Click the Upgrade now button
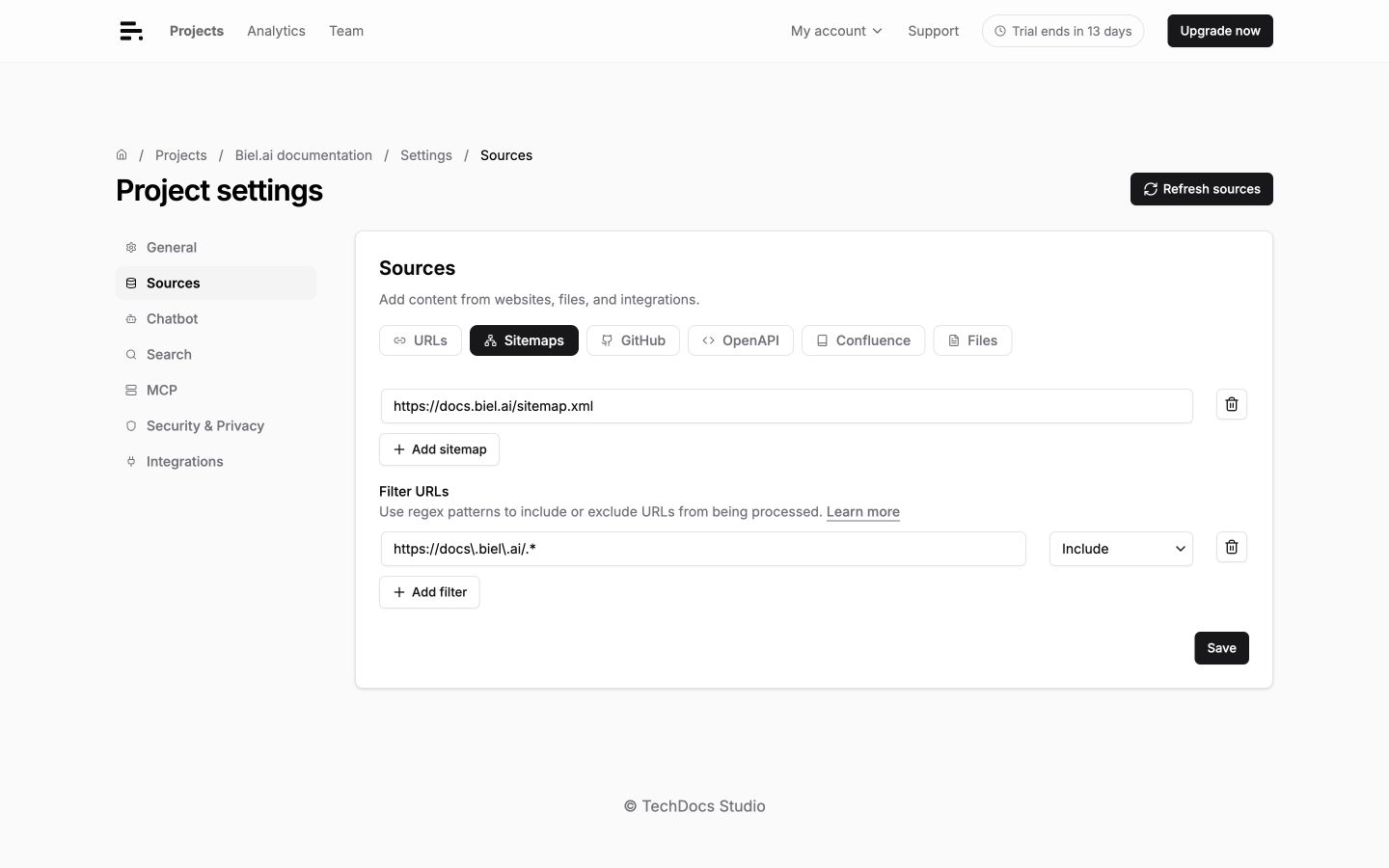 1220,31
